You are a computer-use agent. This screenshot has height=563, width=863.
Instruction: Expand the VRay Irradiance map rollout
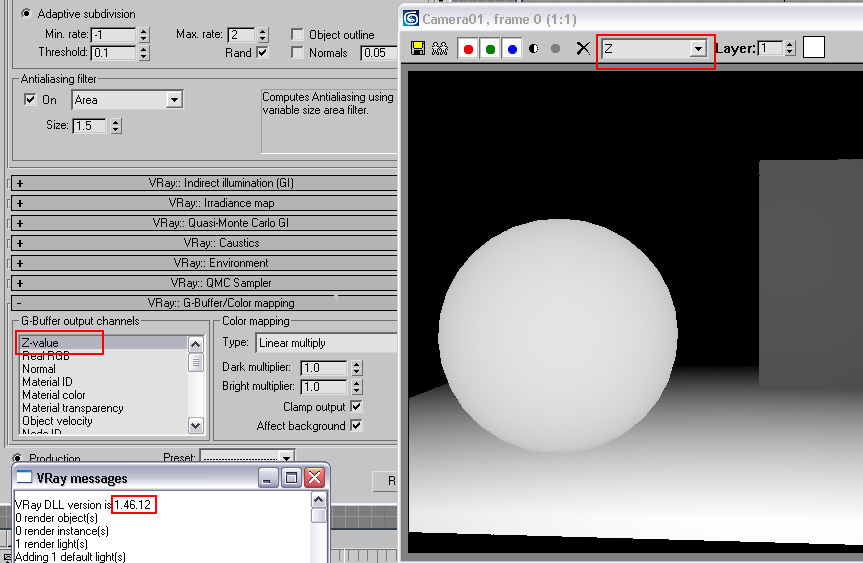(204, 203)
